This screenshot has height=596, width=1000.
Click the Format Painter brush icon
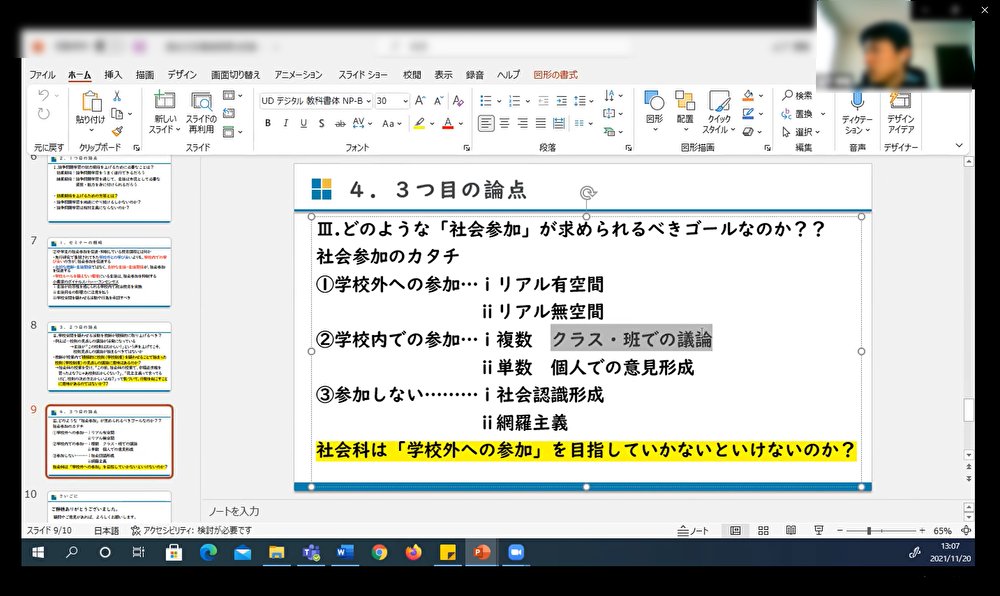point(117,131)
